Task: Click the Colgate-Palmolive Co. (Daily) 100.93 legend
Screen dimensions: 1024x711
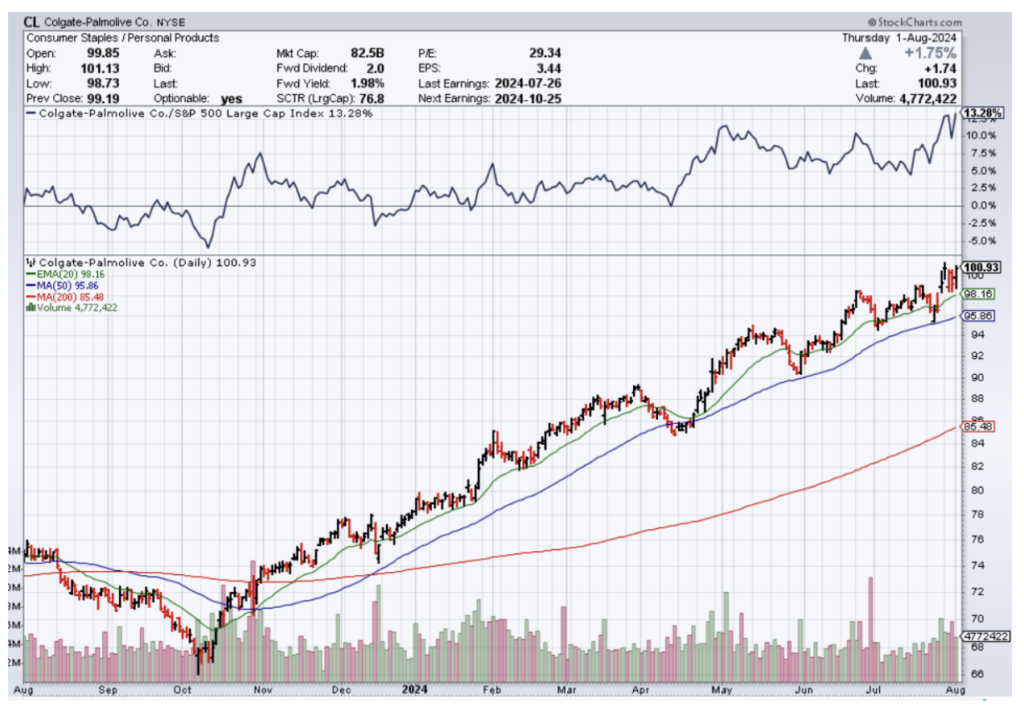Action: [141, 262]
